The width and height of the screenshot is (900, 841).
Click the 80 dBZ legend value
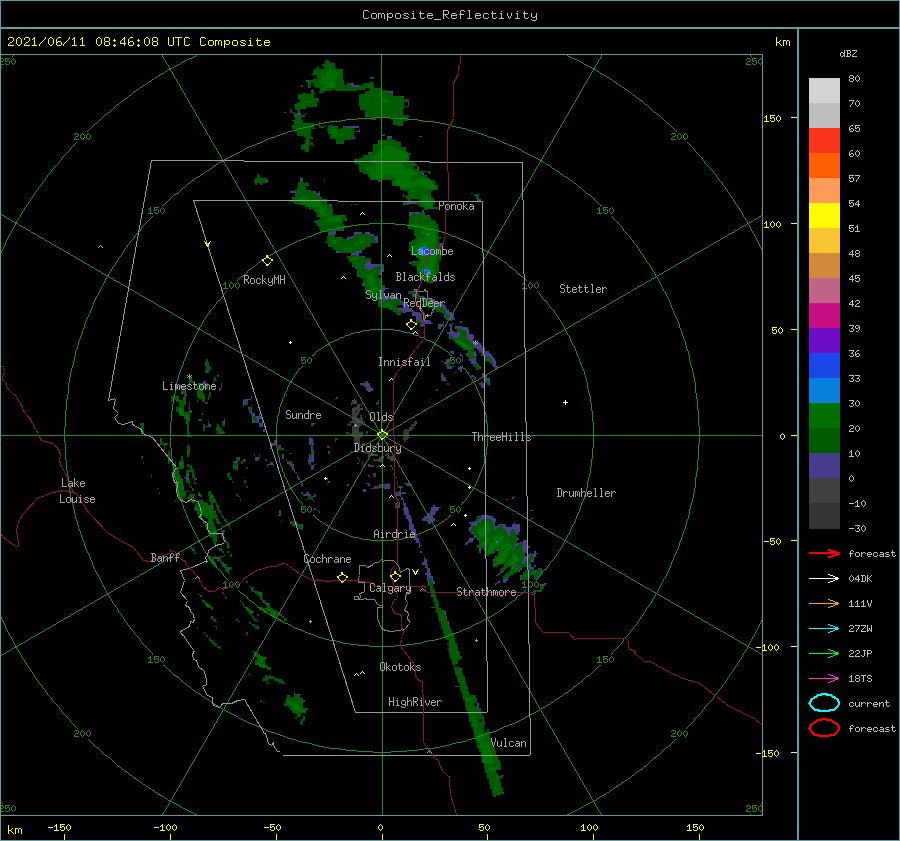854,78
